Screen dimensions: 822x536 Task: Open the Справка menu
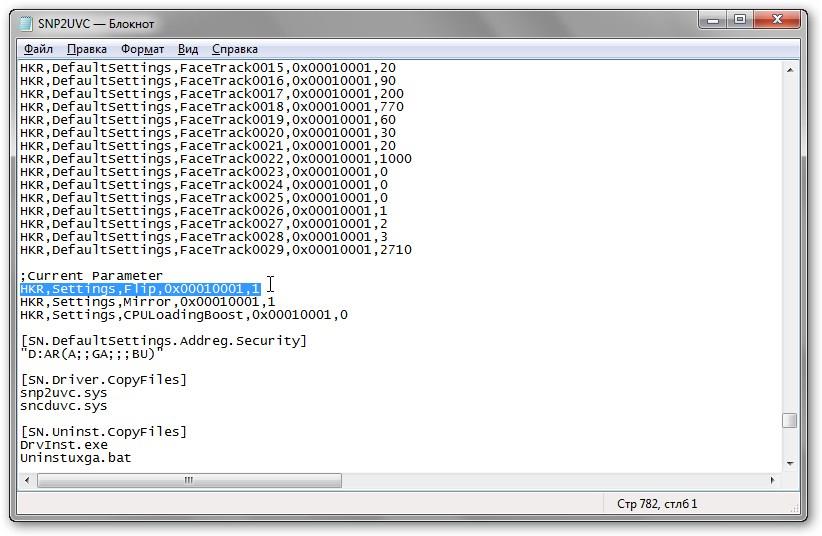[235, 49]
